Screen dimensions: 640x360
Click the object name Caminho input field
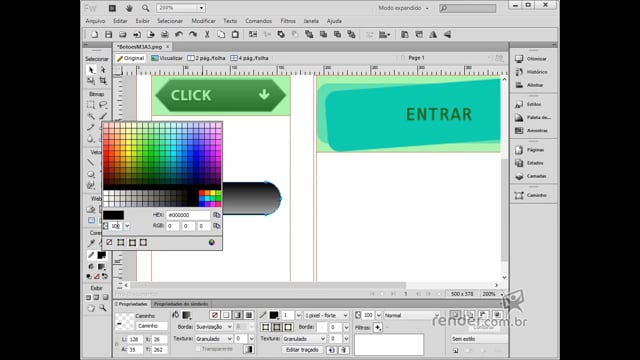coord(152,326)
